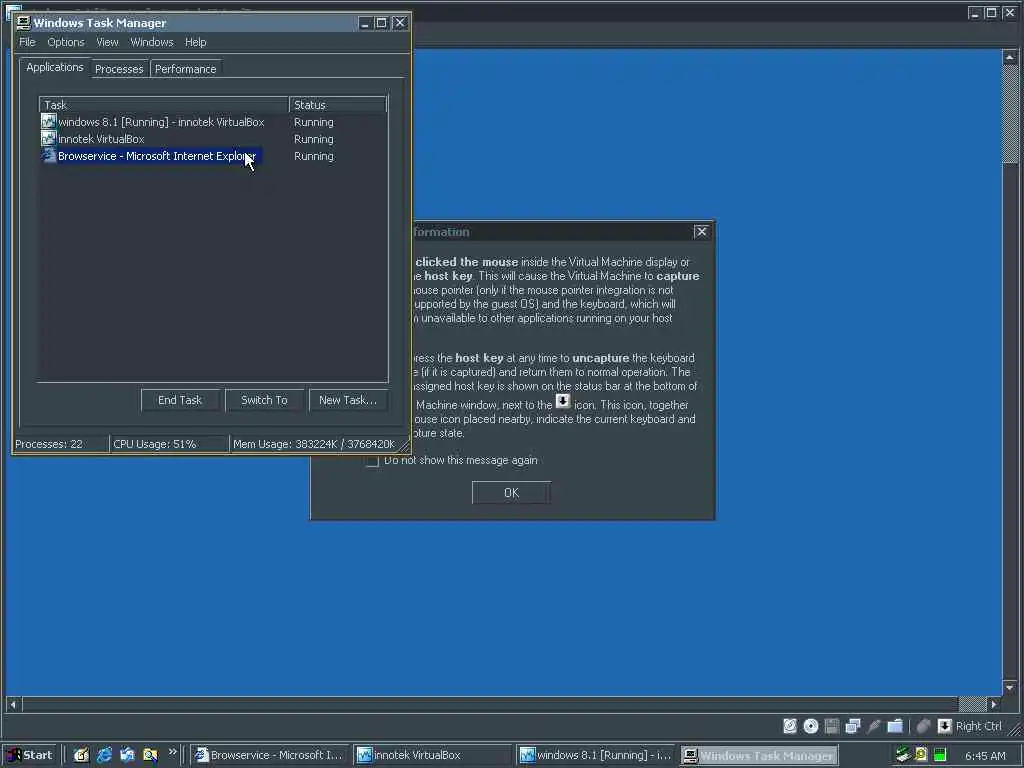Click the host key arrow indicator icon
This screenshot has width=1024, height=768.
point(944,726)
